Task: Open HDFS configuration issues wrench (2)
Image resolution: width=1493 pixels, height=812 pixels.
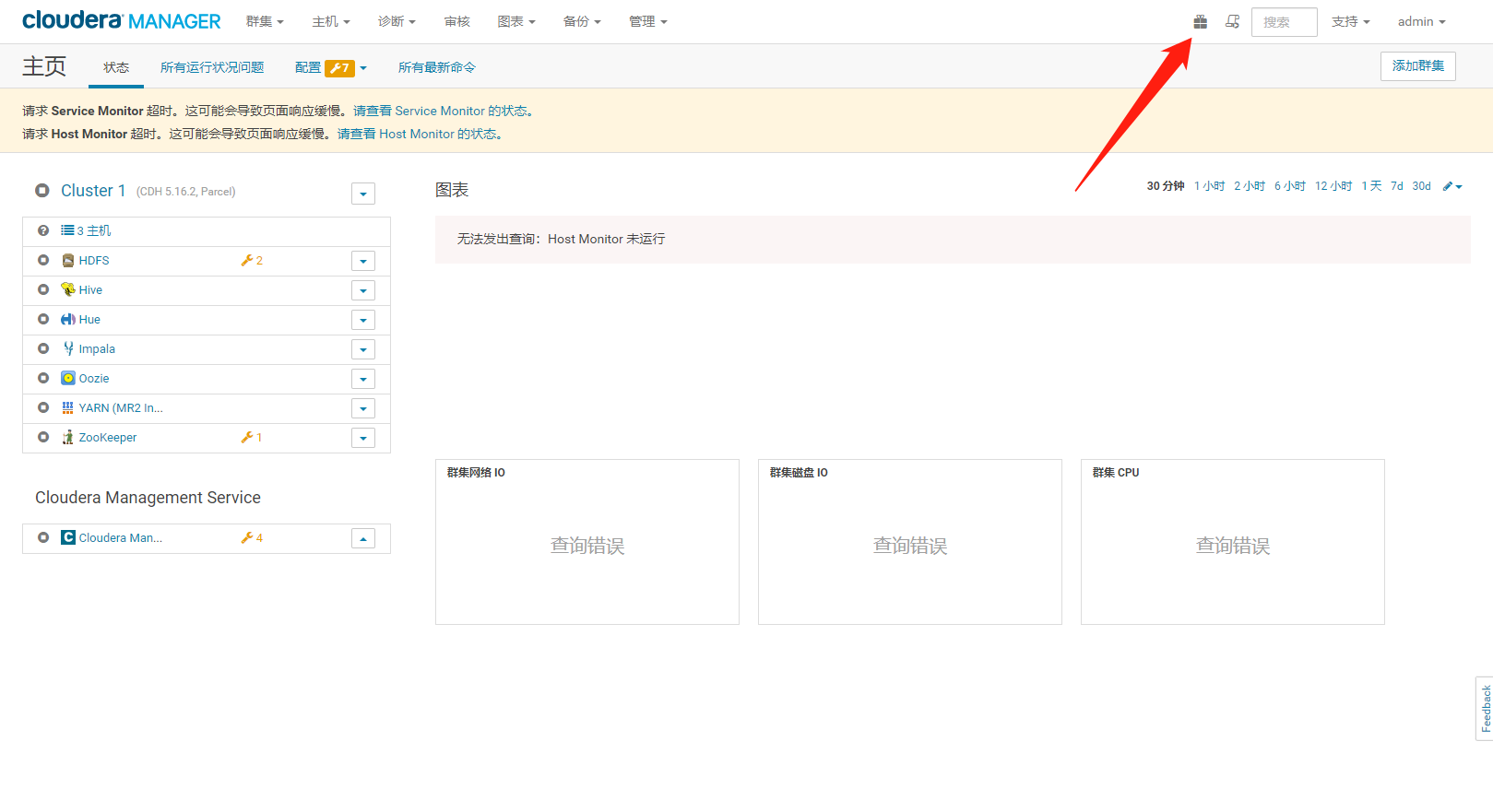Action: (x=252, y=261)
